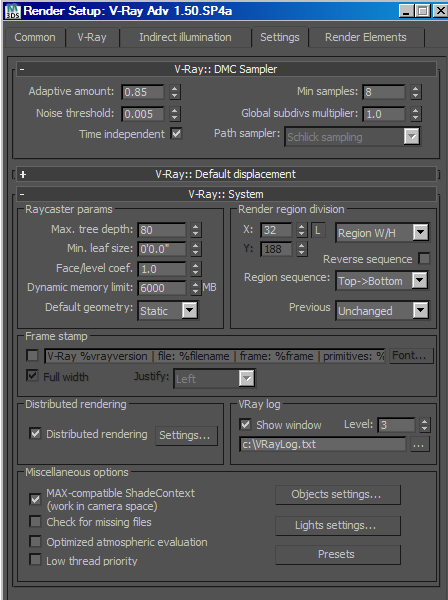Screen dimensions: 448x600
Task: Click the Dynamic memory limit field 6000
Action: (162, 288)
